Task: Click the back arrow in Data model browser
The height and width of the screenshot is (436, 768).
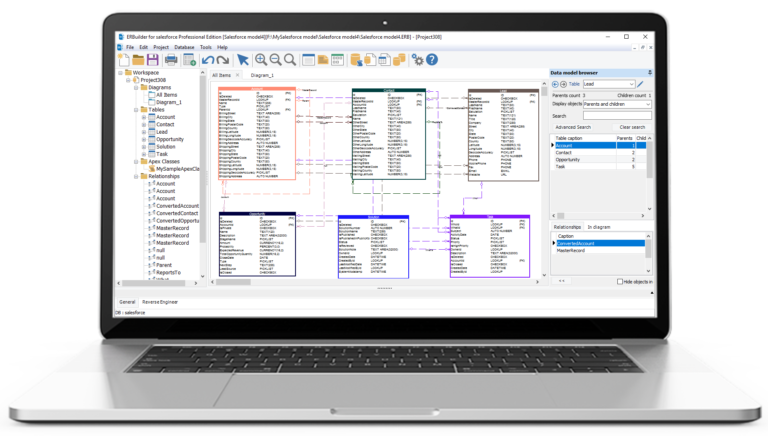Action: (555, 84)
